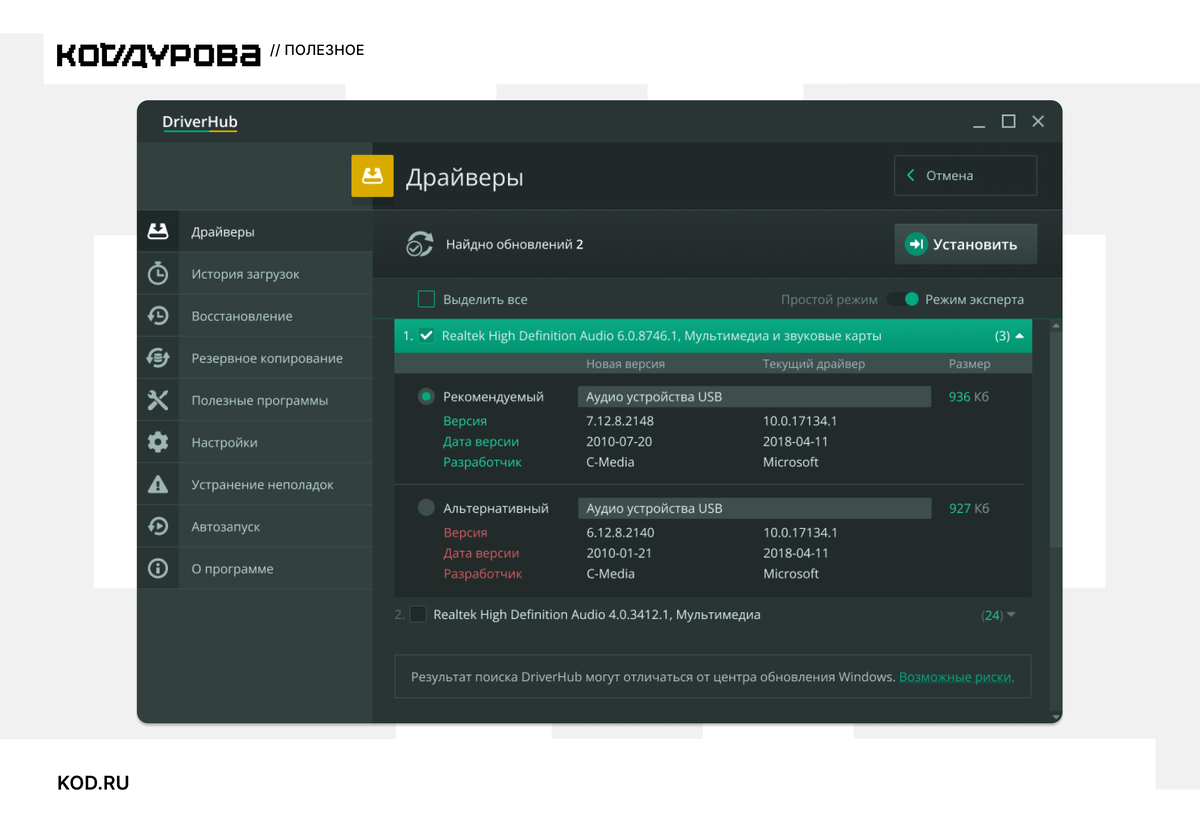Click the backup (Резервное копирование) icon
1200x823 pixels.
[158, 358]
